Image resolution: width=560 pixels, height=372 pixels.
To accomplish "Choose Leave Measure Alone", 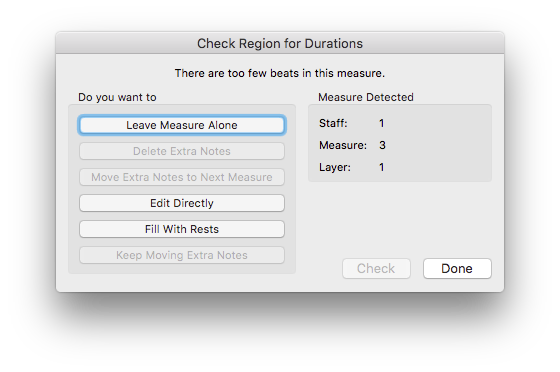I will click(182, 125).
